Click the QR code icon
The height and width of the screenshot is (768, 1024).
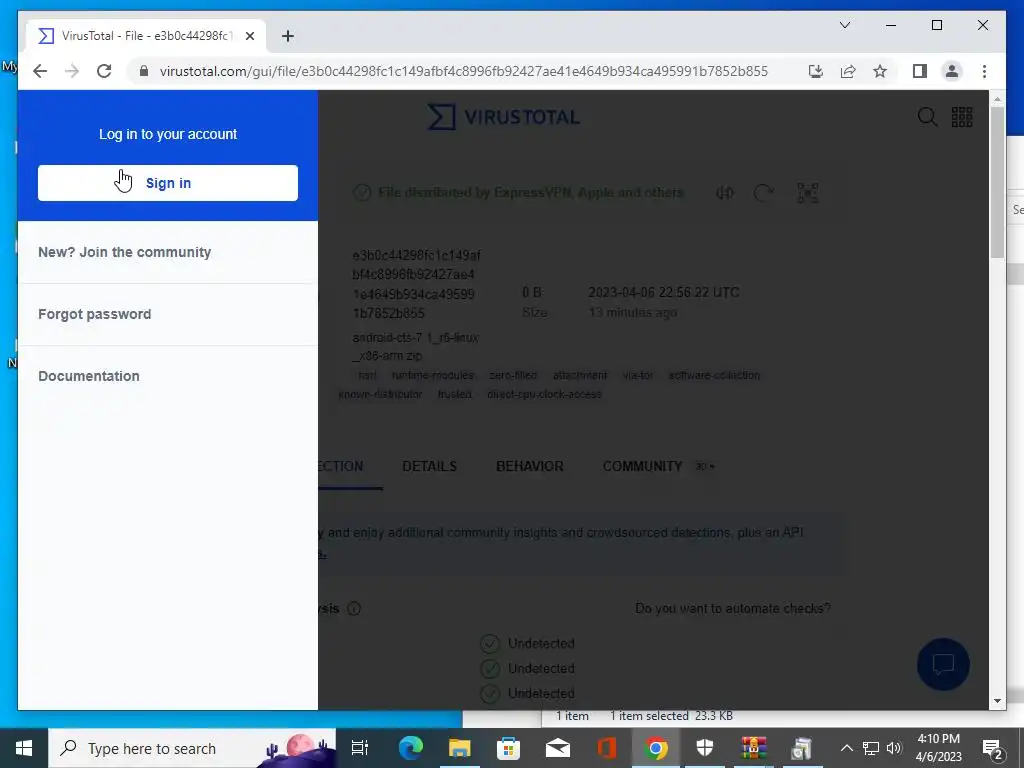pyautogui.click(x=808, y=193)
